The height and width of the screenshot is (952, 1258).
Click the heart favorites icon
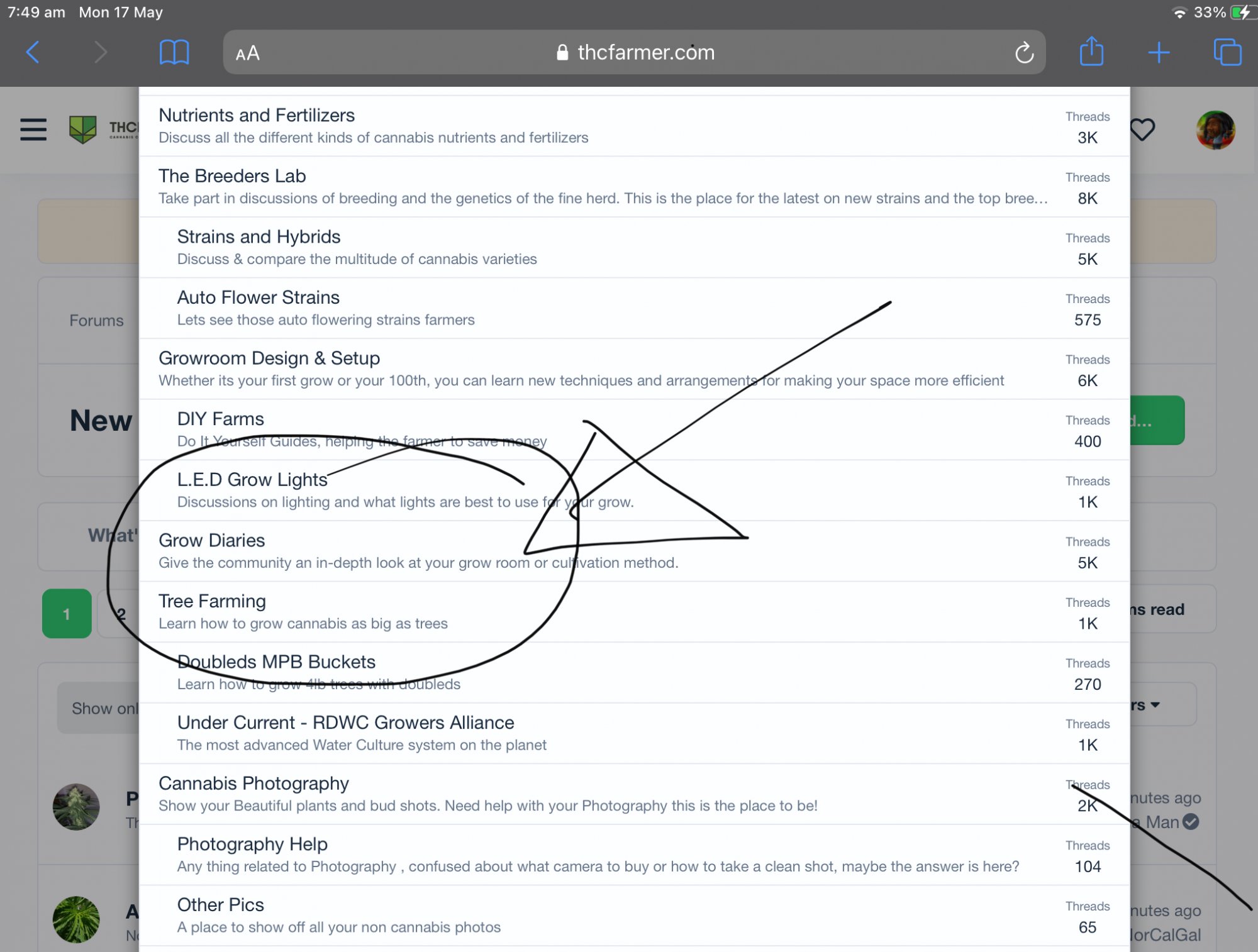pos(1142,130)
